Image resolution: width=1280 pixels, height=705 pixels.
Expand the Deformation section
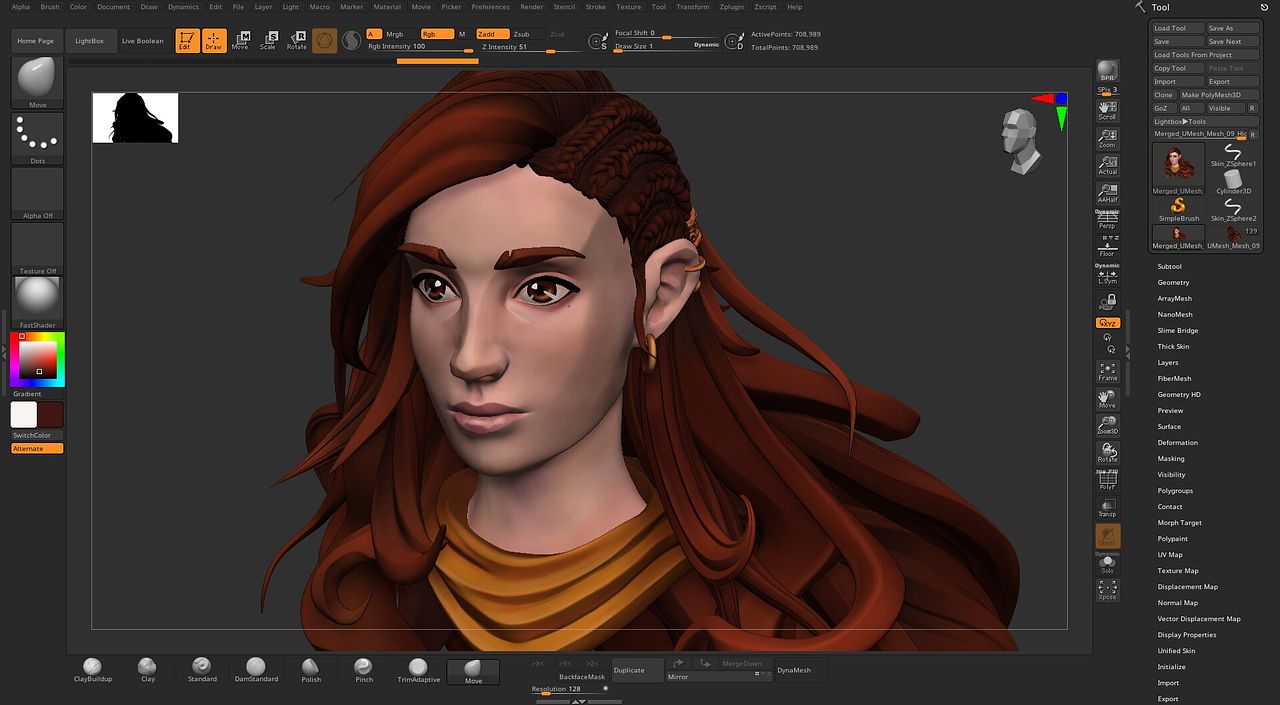[x=1177, y=442]
